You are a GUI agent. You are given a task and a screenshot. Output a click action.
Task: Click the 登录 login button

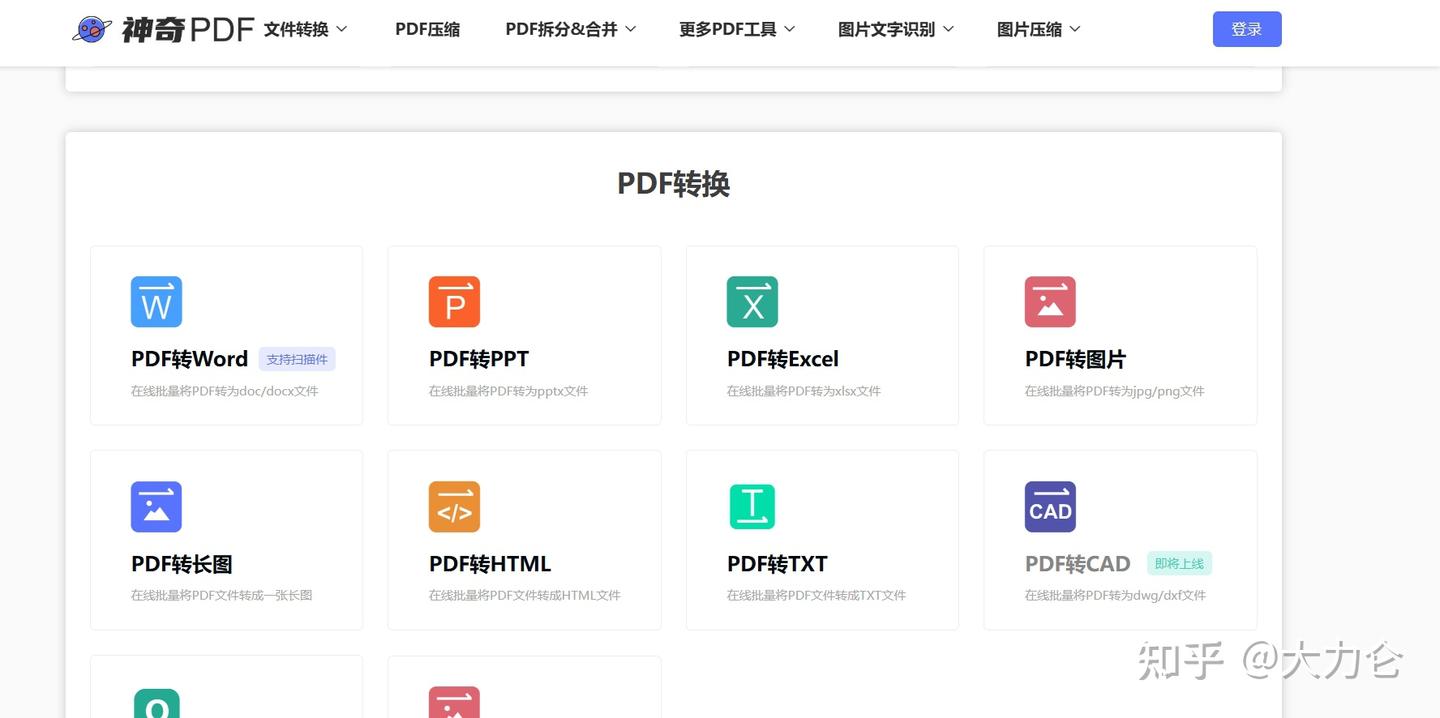(x=1247, y=29)
